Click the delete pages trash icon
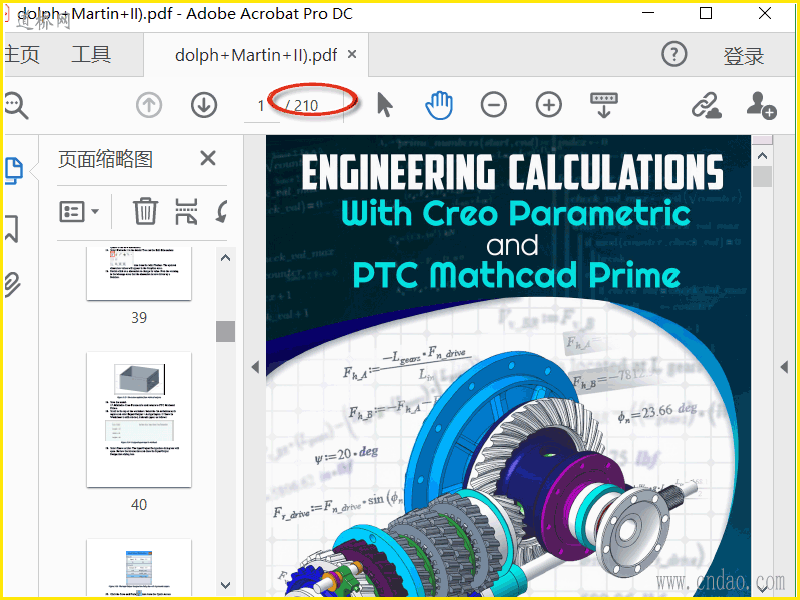The width and height of the screenshot is (800, 600). click(x=145, y=211)
